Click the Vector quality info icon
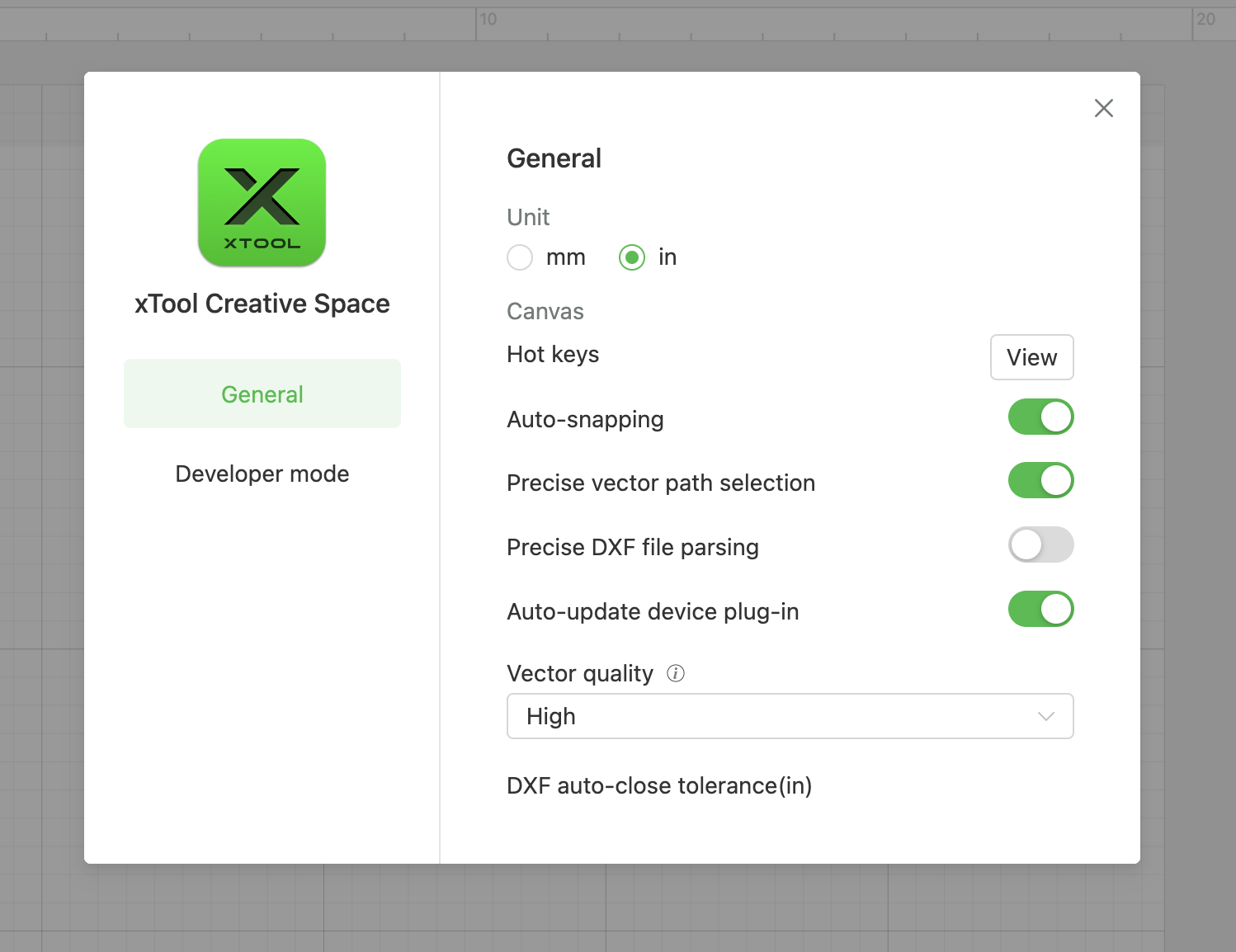The width and height of the screenshot is (1236, 952). click(676, 673)
